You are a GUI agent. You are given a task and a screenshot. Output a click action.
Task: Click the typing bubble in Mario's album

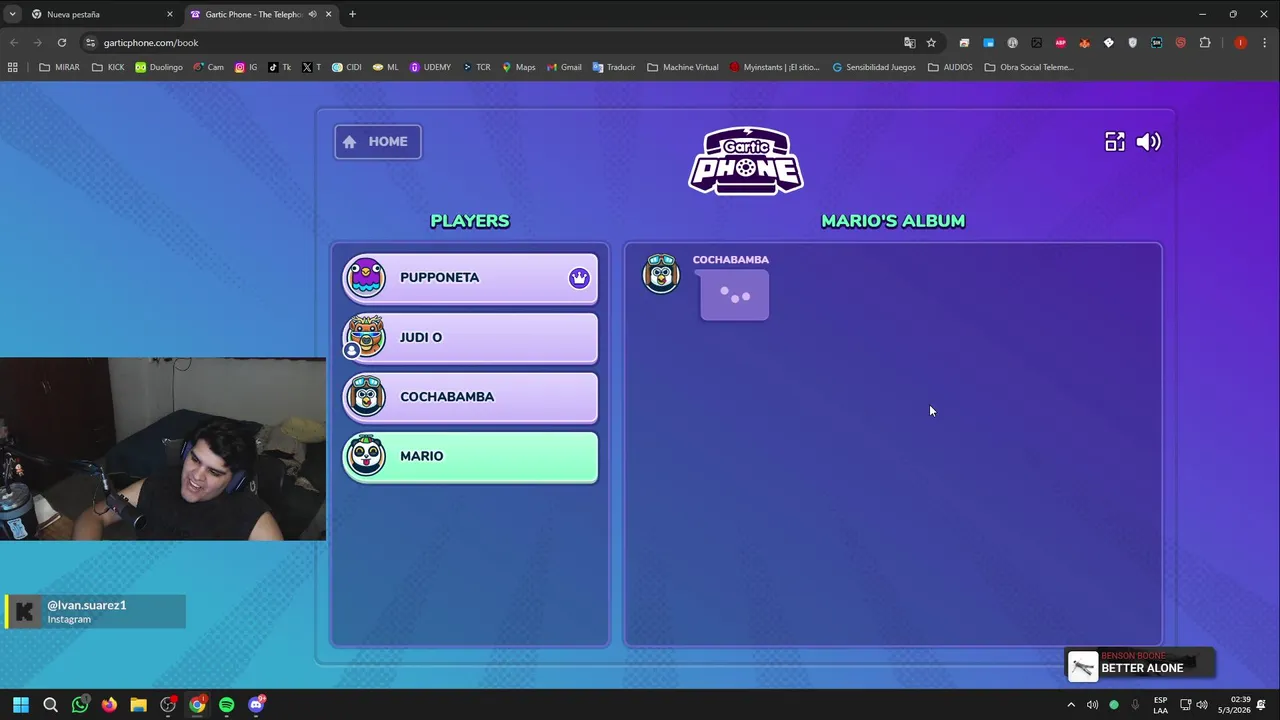tap(735, 296)
